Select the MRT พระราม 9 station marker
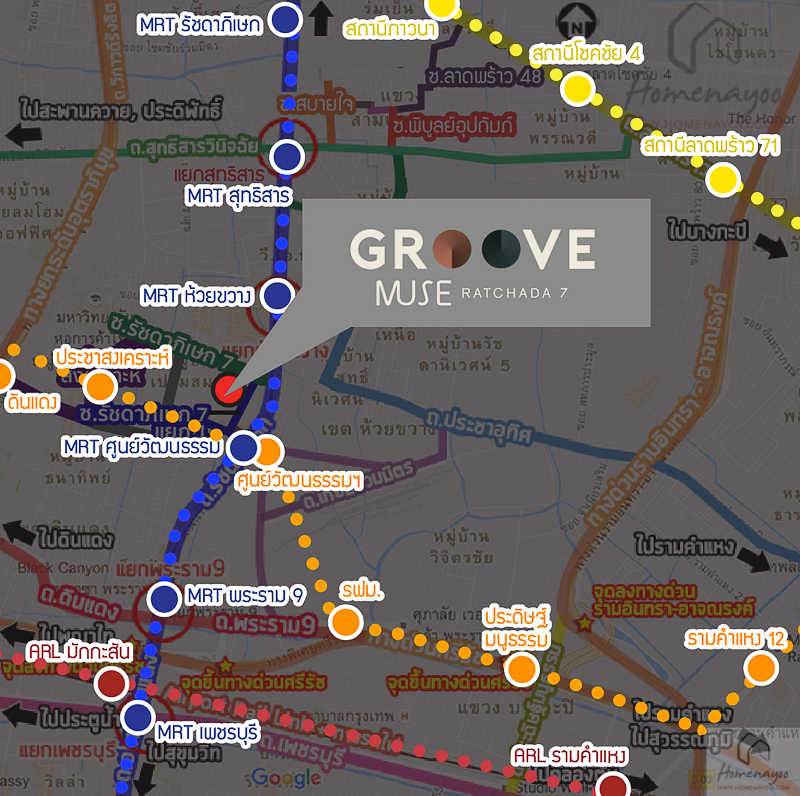Viewport: 800px width, 796px height. click(165, 598)
